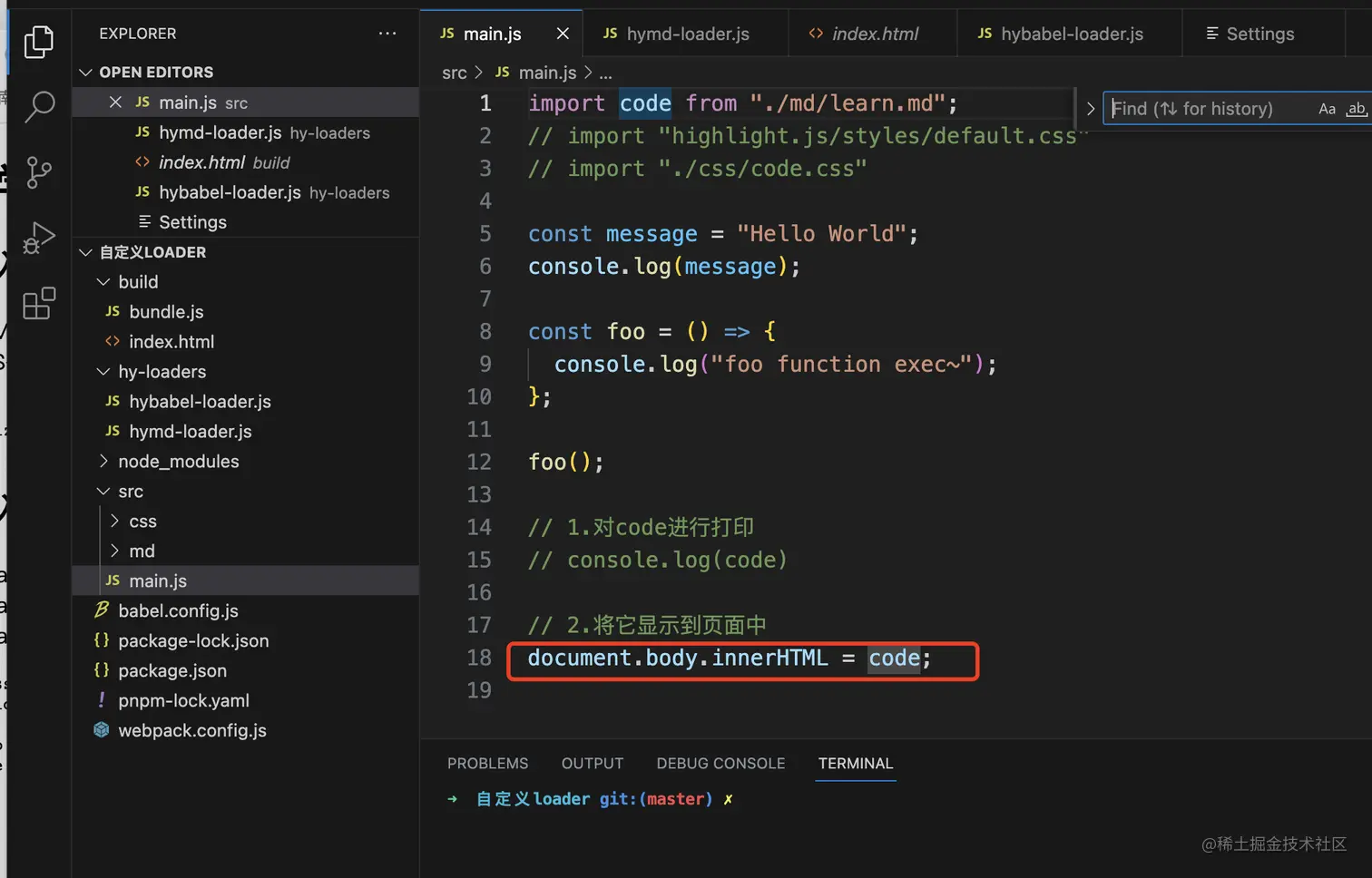Open the Problems panel tab
The height and width of the screenshot is (878, 1372).
pyautogui.click(x=487, y=764)
